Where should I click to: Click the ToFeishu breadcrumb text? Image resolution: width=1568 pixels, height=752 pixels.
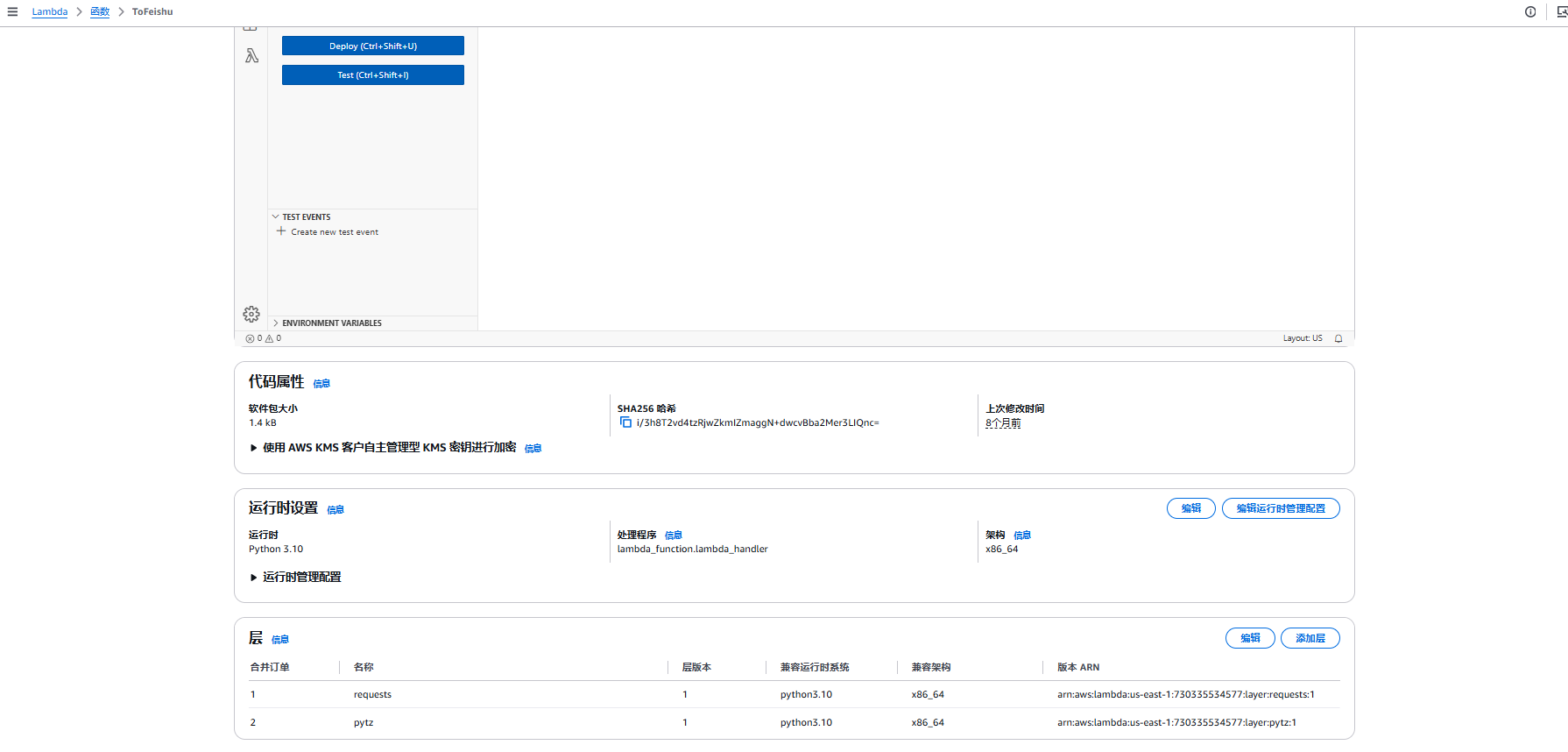tap(152, 11)
